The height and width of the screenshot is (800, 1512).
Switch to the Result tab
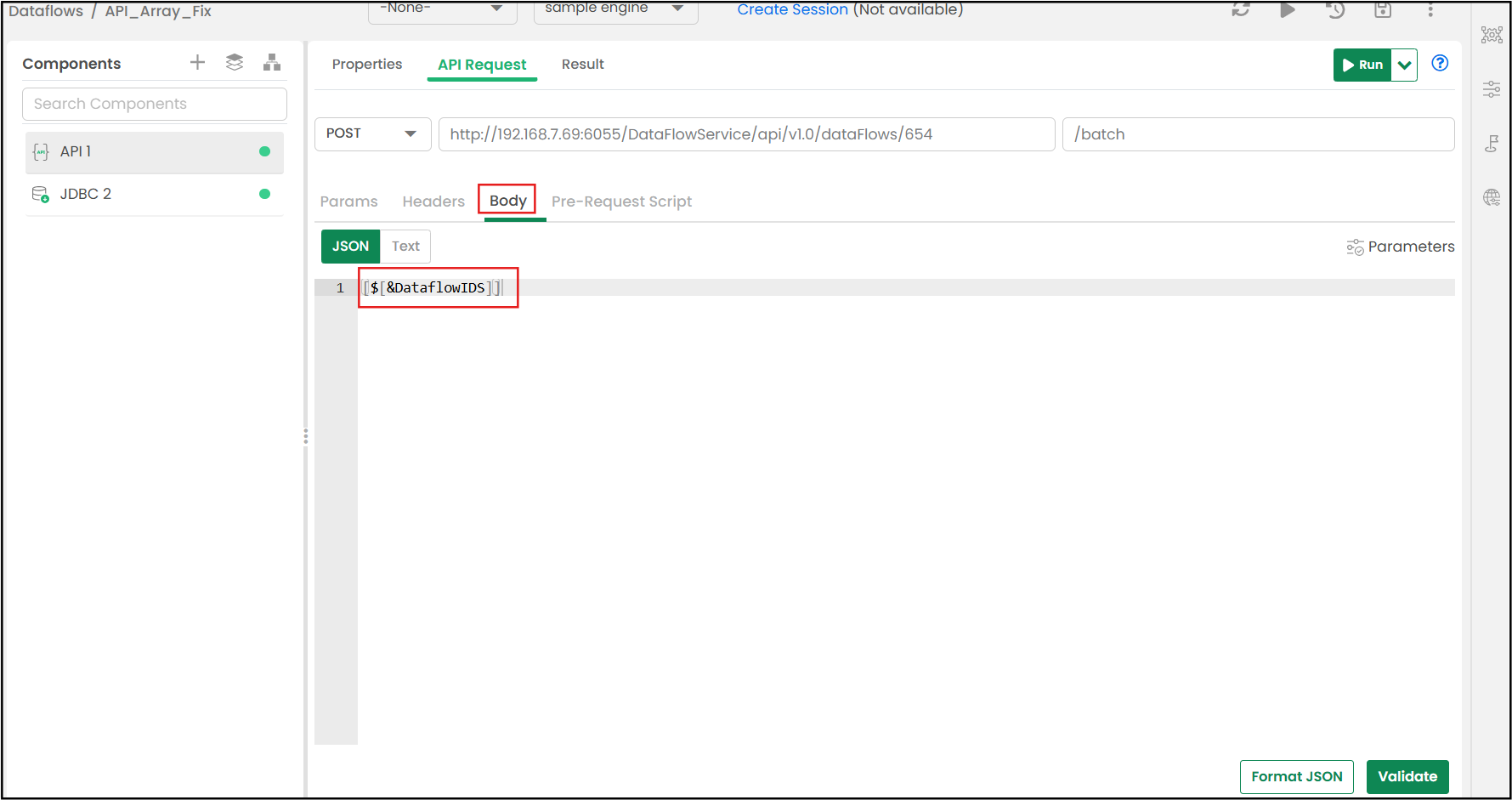coord(582,65)
